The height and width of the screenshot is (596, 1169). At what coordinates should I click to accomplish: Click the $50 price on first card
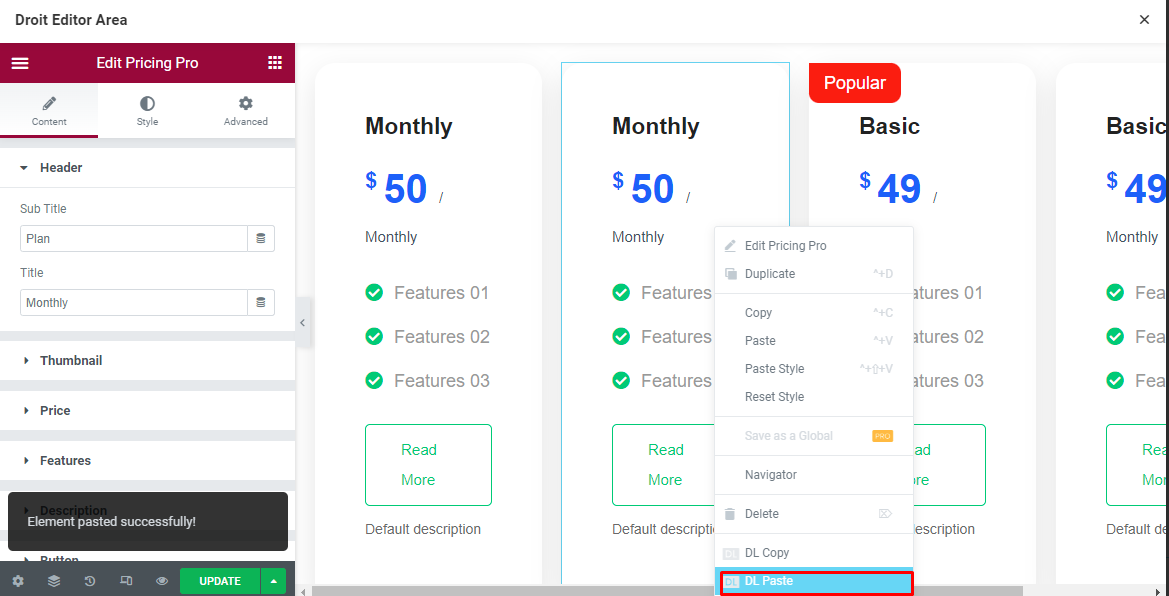click(x=396, y=188)
